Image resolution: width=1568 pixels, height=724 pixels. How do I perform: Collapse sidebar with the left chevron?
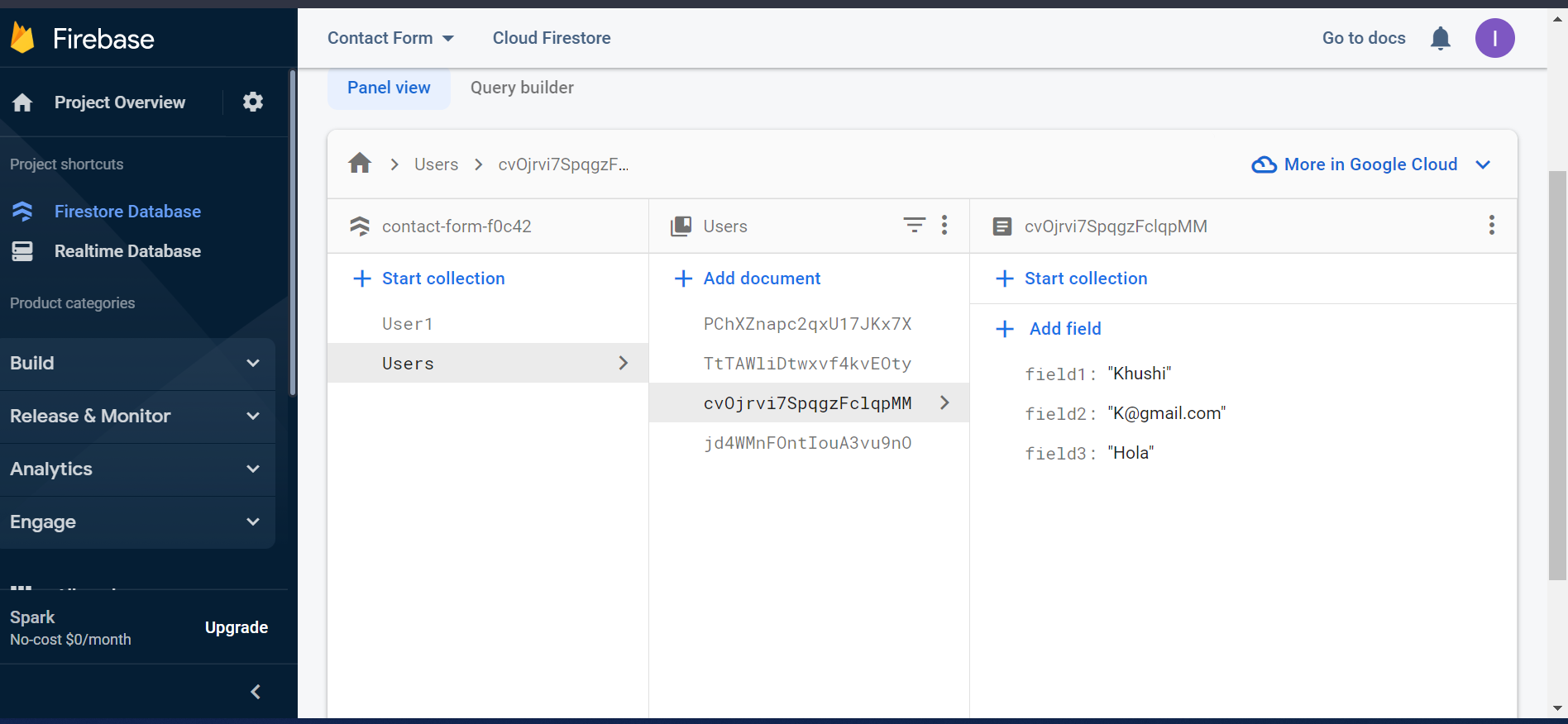(x=256, y=692)
